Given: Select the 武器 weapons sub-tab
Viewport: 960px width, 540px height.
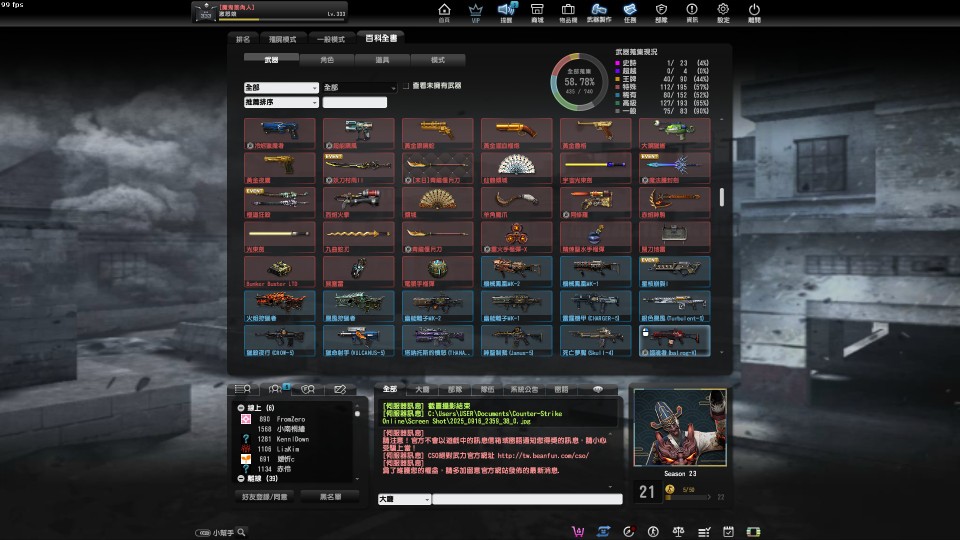Looking at the screenshot, I should (271, 60).
